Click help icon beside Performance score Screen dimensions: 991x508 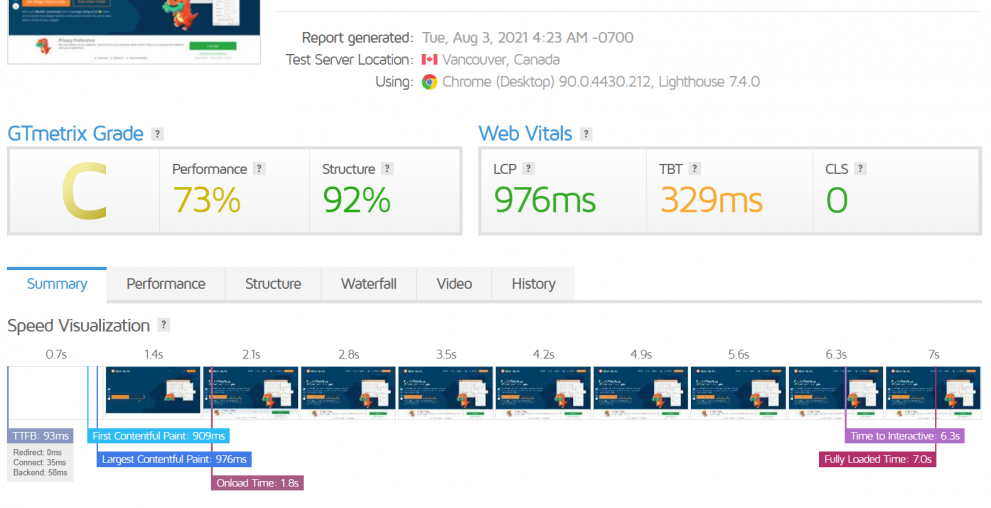tap(259, 169)
